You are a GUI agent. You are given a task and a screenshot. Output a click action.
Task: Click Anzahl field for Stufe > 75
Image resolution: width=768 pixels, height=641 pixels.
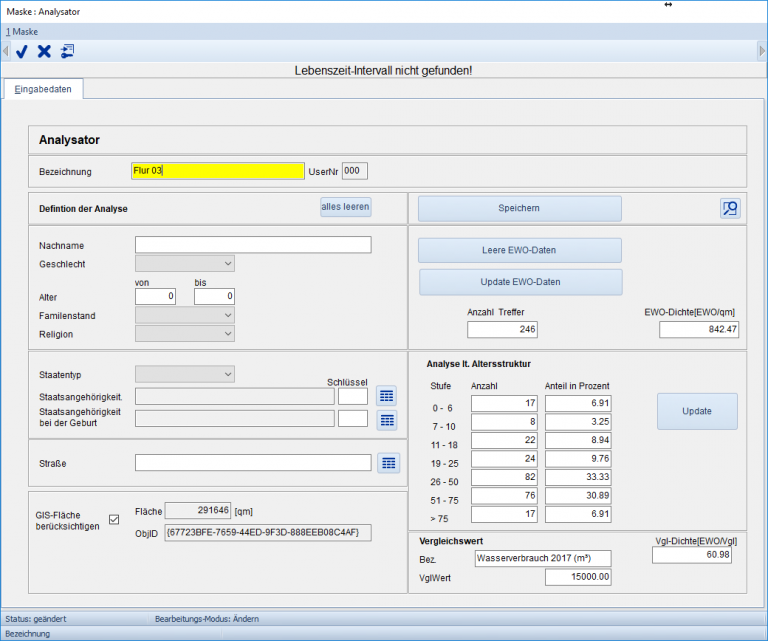point(504,514)
